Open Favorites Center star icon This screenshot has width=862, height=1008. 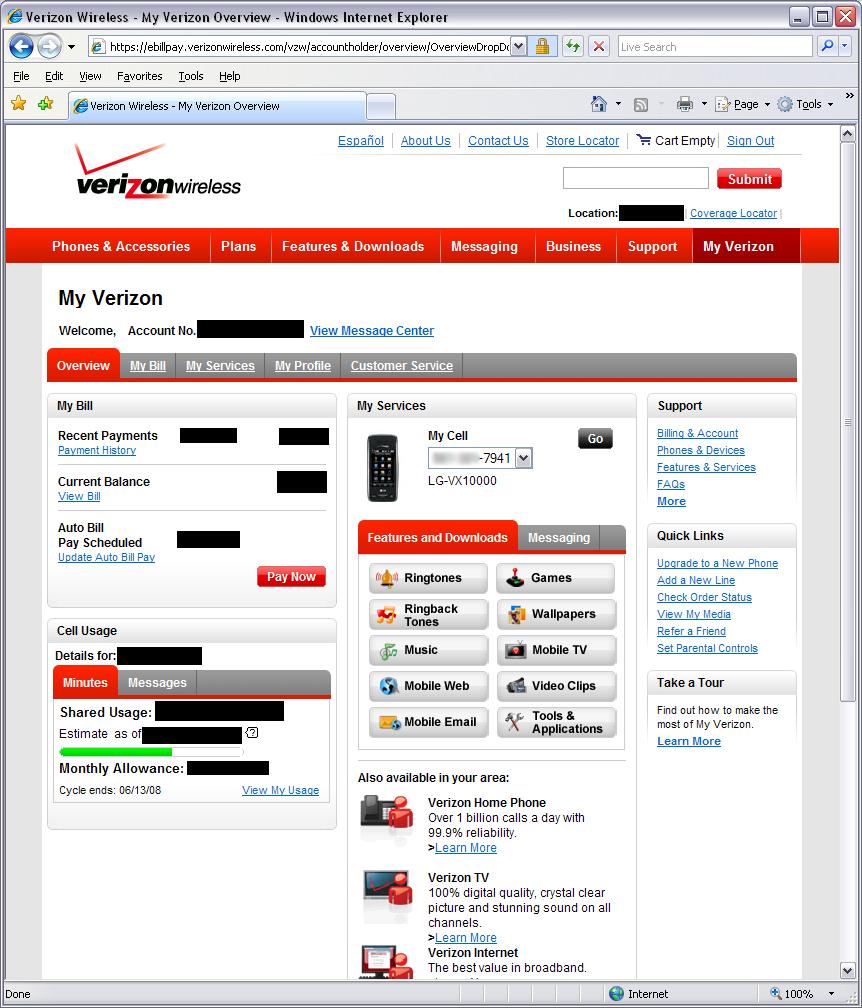[x=19, y=104]
